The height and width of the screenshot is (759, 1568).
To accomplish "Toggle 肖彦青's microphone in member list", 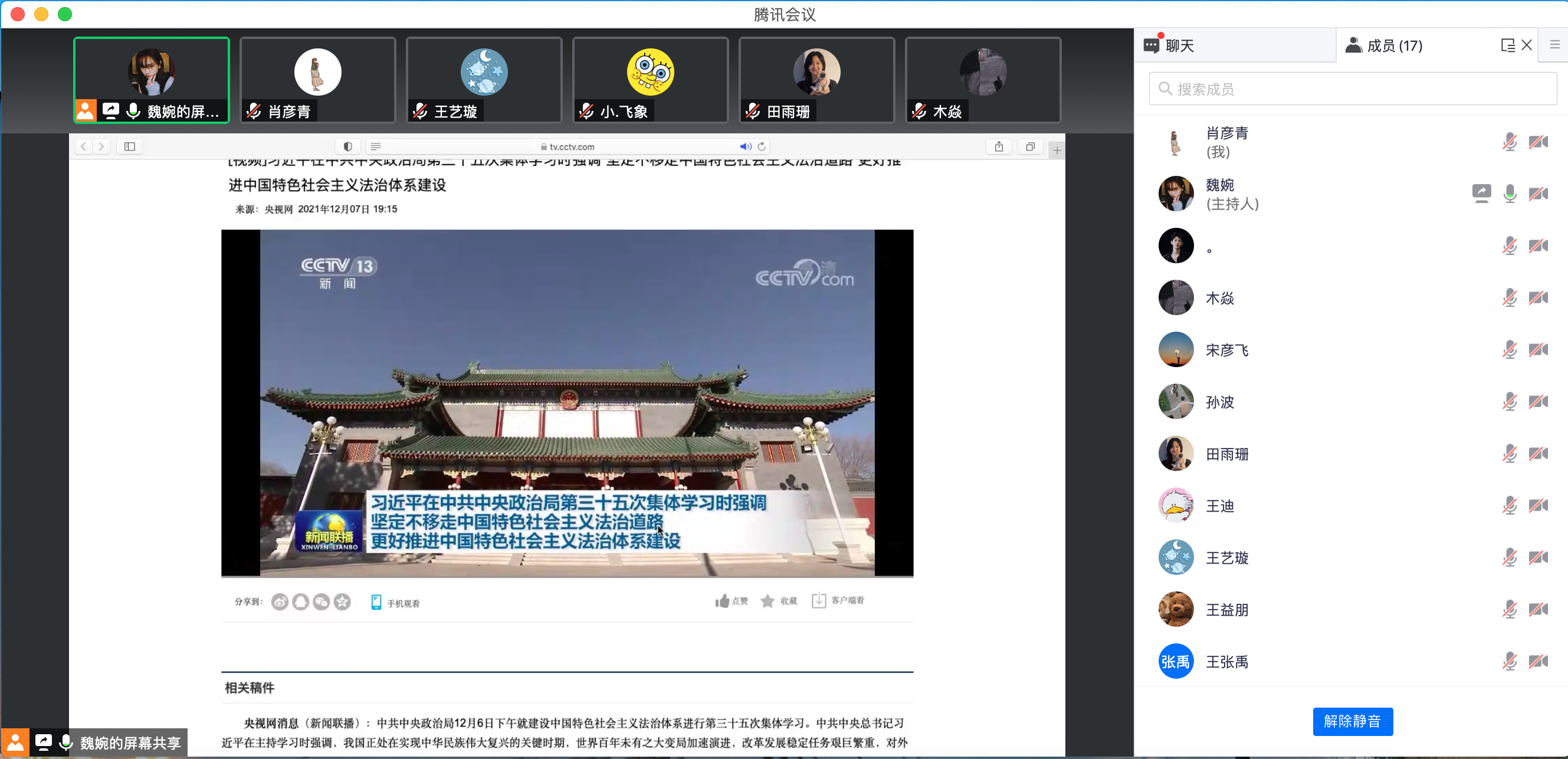I will pos(1509,142).
